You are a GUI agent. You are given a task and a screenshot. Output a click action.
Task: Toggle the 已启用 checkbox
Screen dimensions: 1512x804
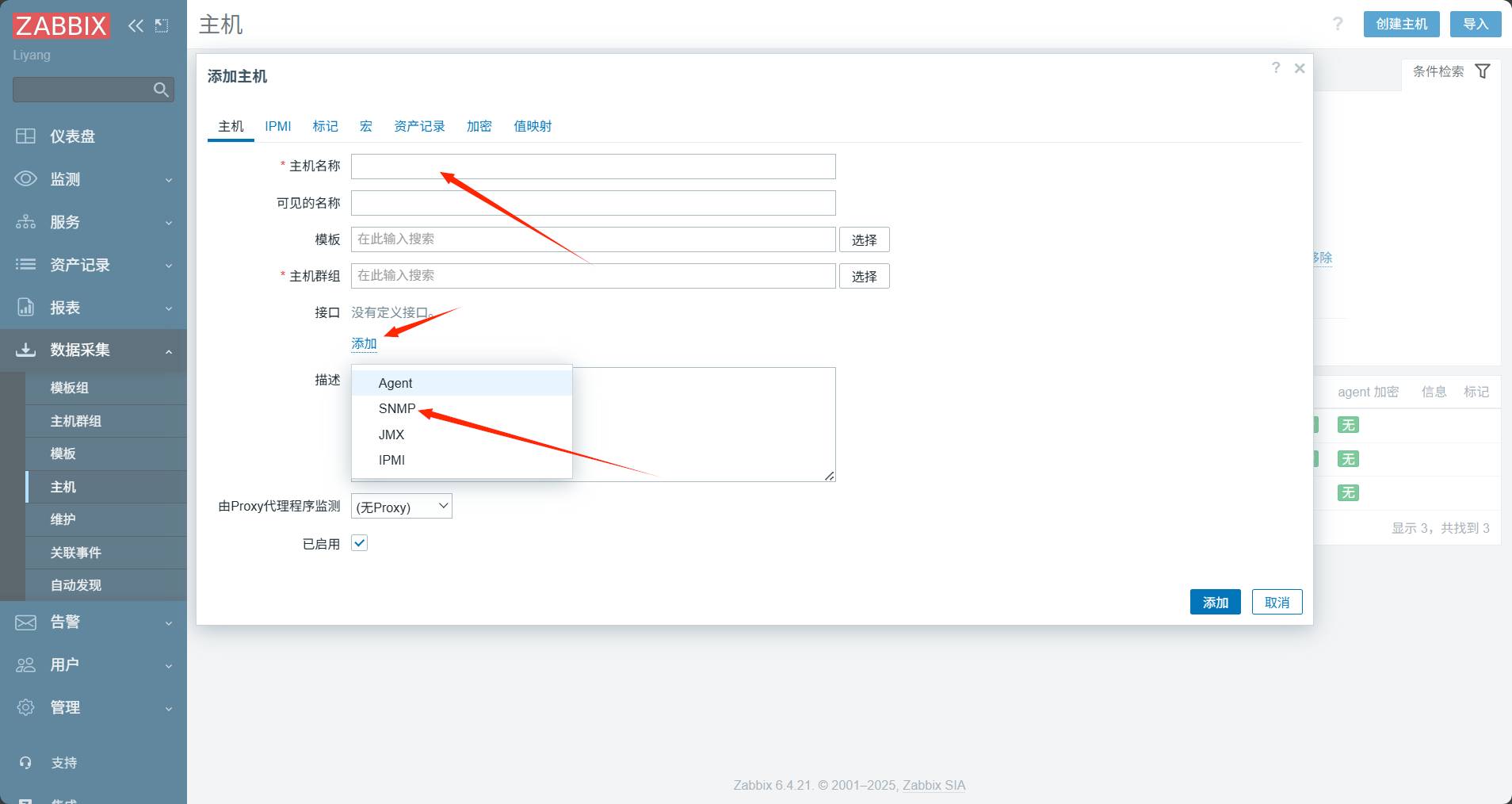click(x=359, y=543)
